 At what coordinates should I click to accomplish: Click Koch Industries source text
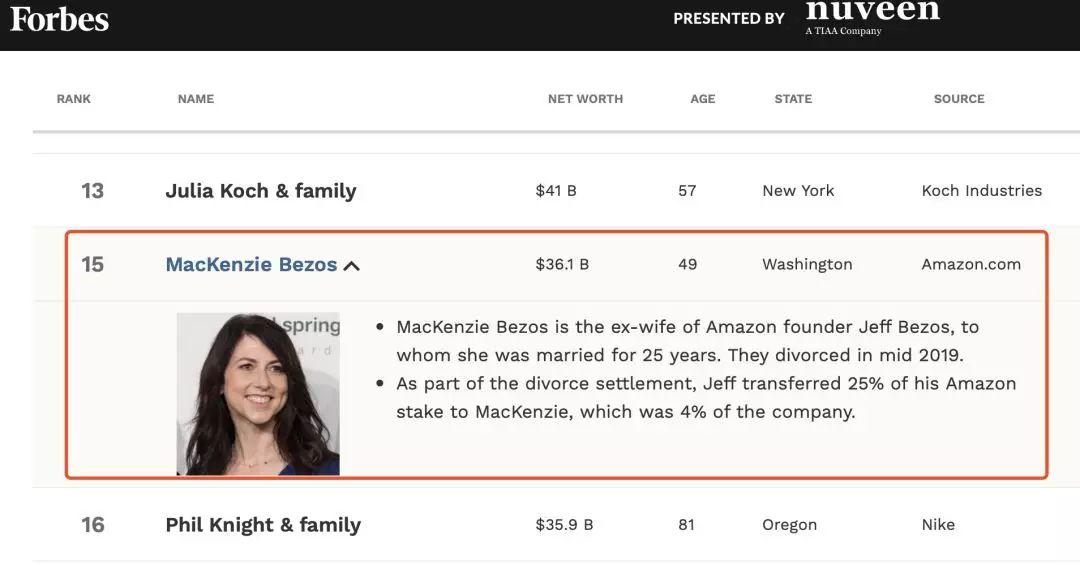pyautogui.click(x=981, y=191)
